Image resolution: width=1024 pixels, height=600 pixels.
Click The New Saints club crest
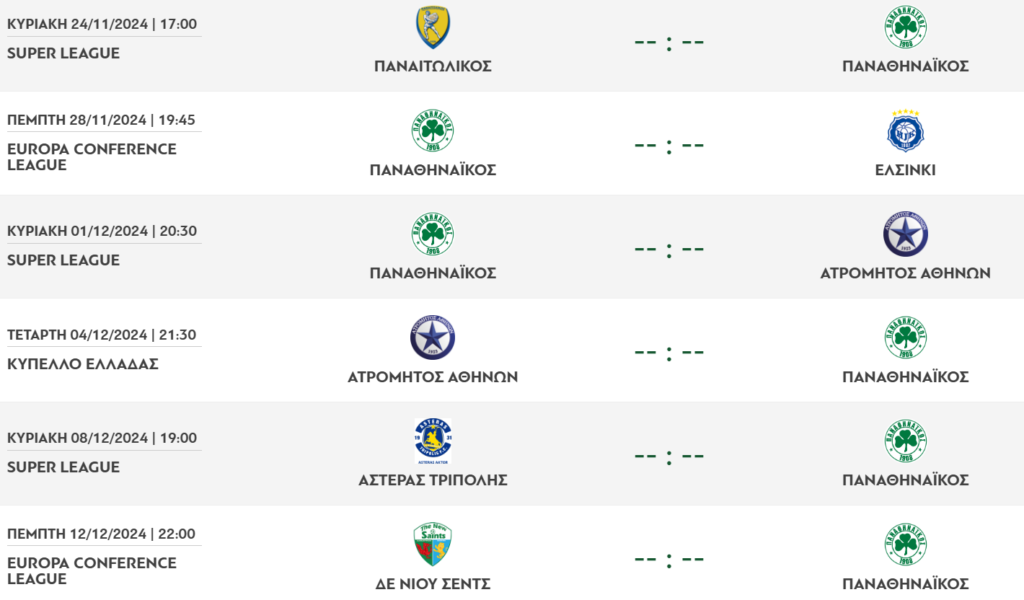(433, 545)
